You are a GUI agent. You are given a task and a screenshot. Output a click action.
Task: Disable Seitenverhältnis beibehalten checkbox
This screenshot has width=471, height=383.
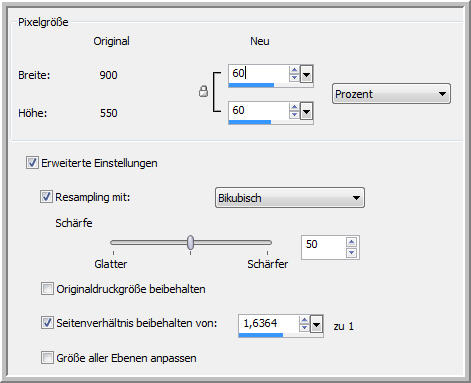[47, 323]
